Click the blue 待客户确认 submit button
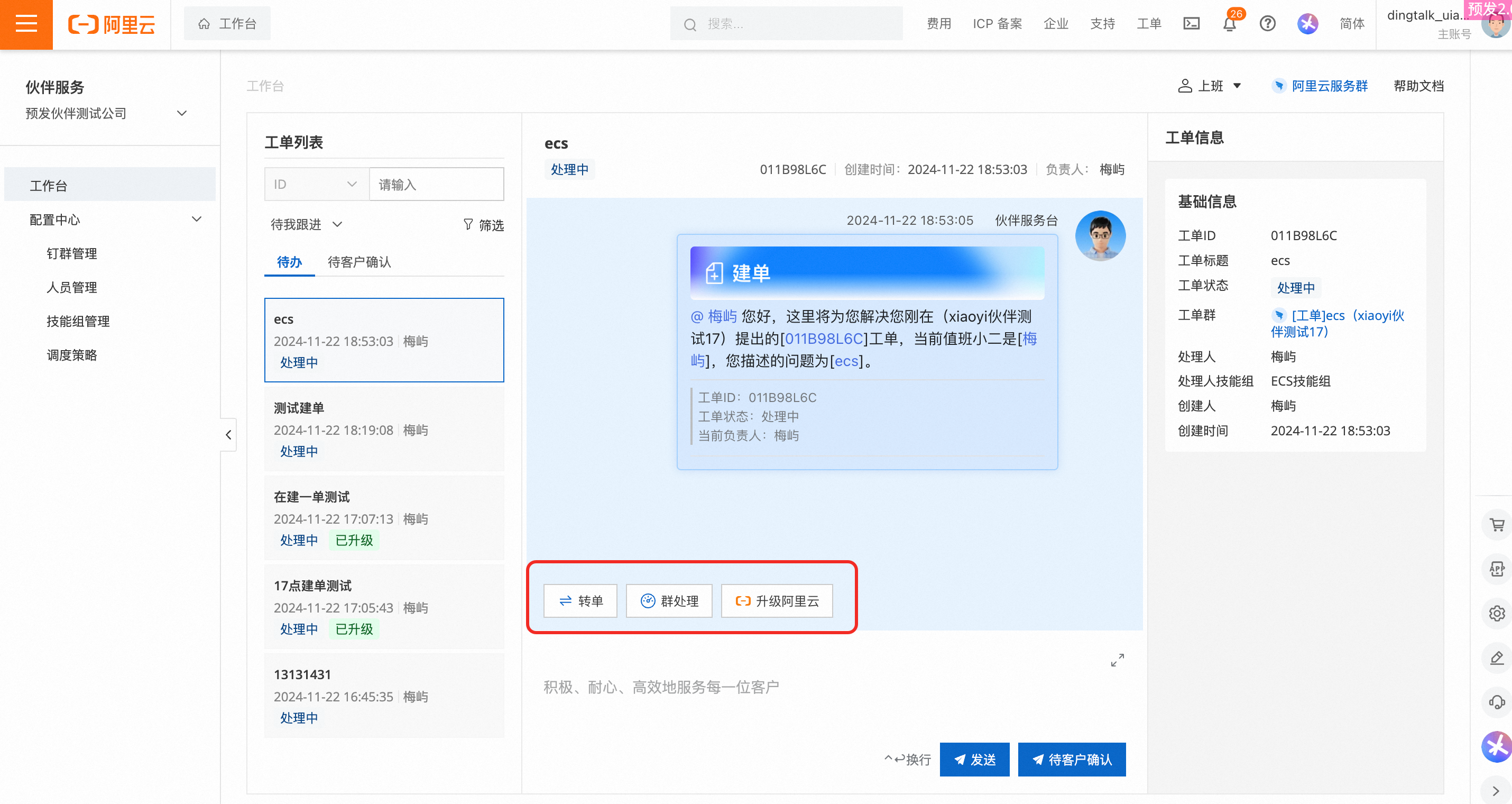Image resolution: width=1512 pixels, height=804 pixels. [x=1072, y=760]
